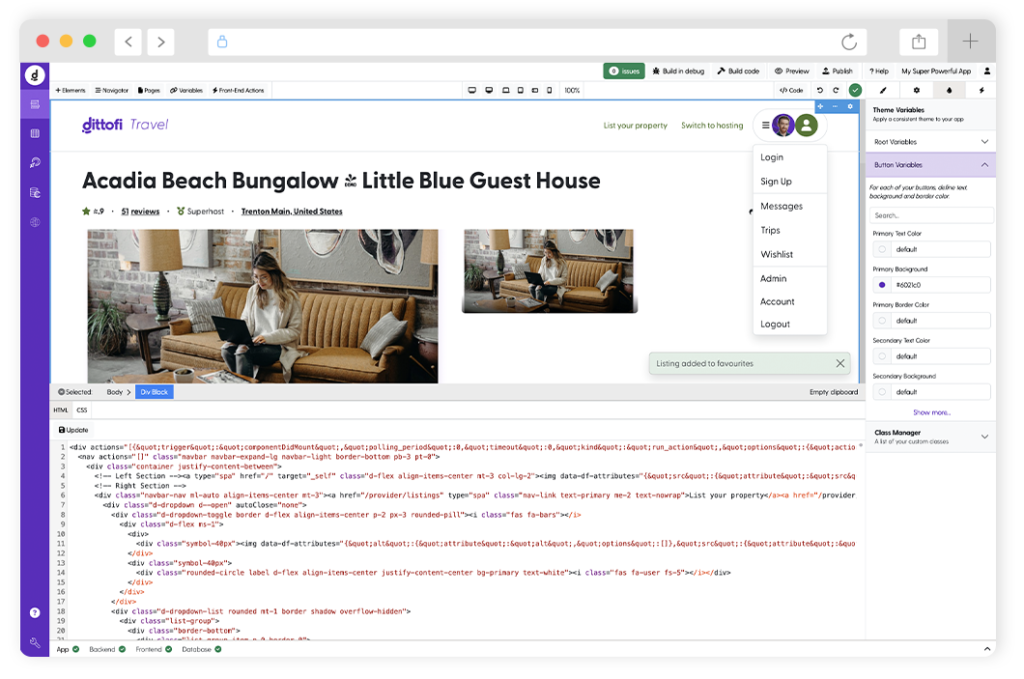
Task: Switch to the droplet theme tab
Action: point(949,90)
